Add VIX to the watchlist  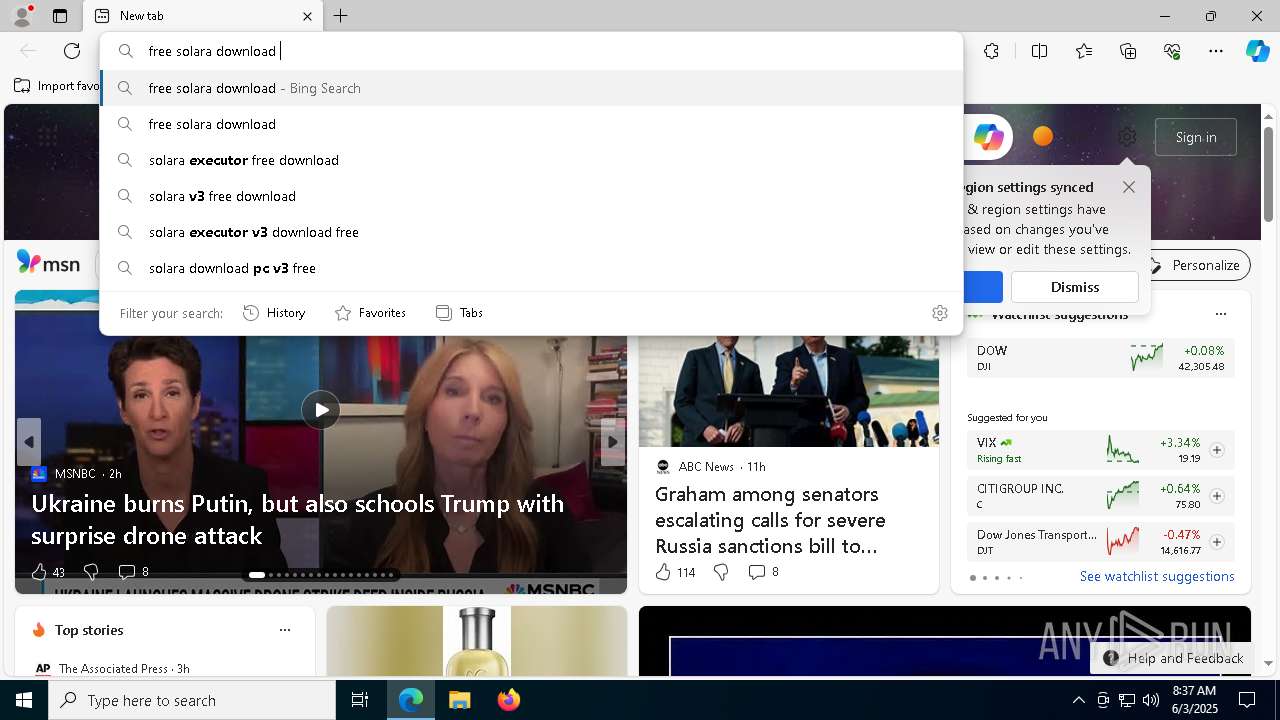point(1217,450)
